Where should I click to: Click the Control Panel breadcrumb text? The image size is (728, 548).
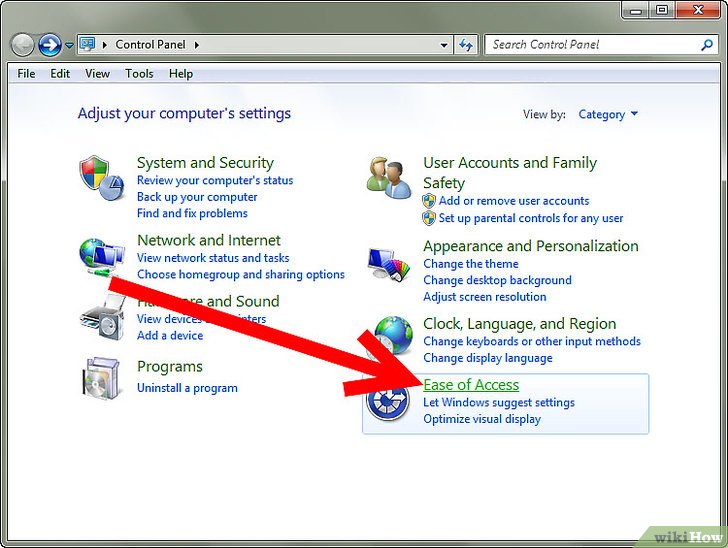[150, 45]
